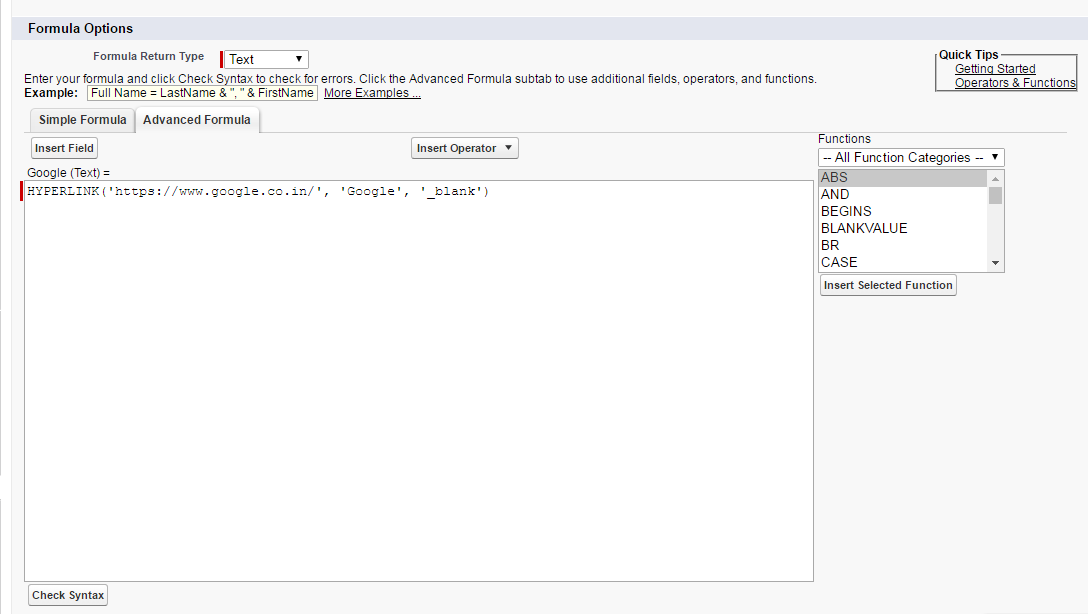Switch to the Advanced Formula tab
1088x614 pixels.
tap(197, 119)
